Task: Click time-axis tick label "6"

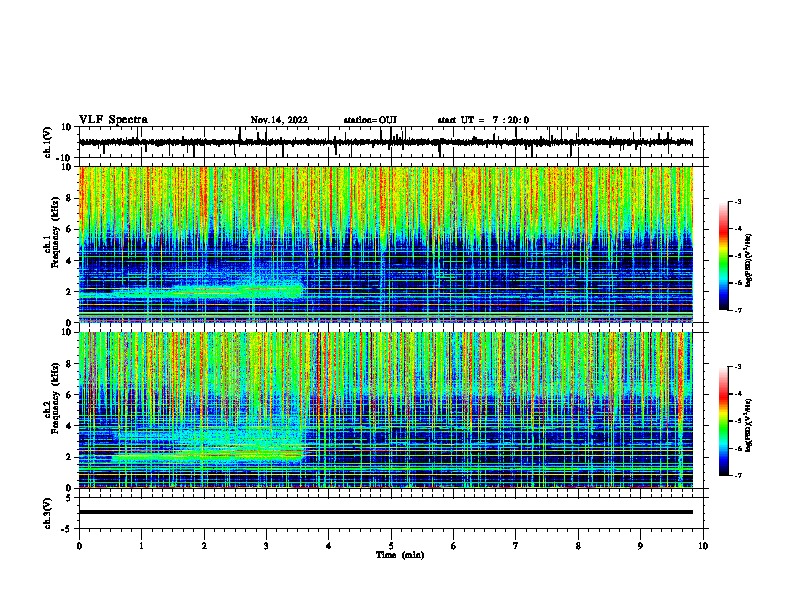Action: (454, 546)
